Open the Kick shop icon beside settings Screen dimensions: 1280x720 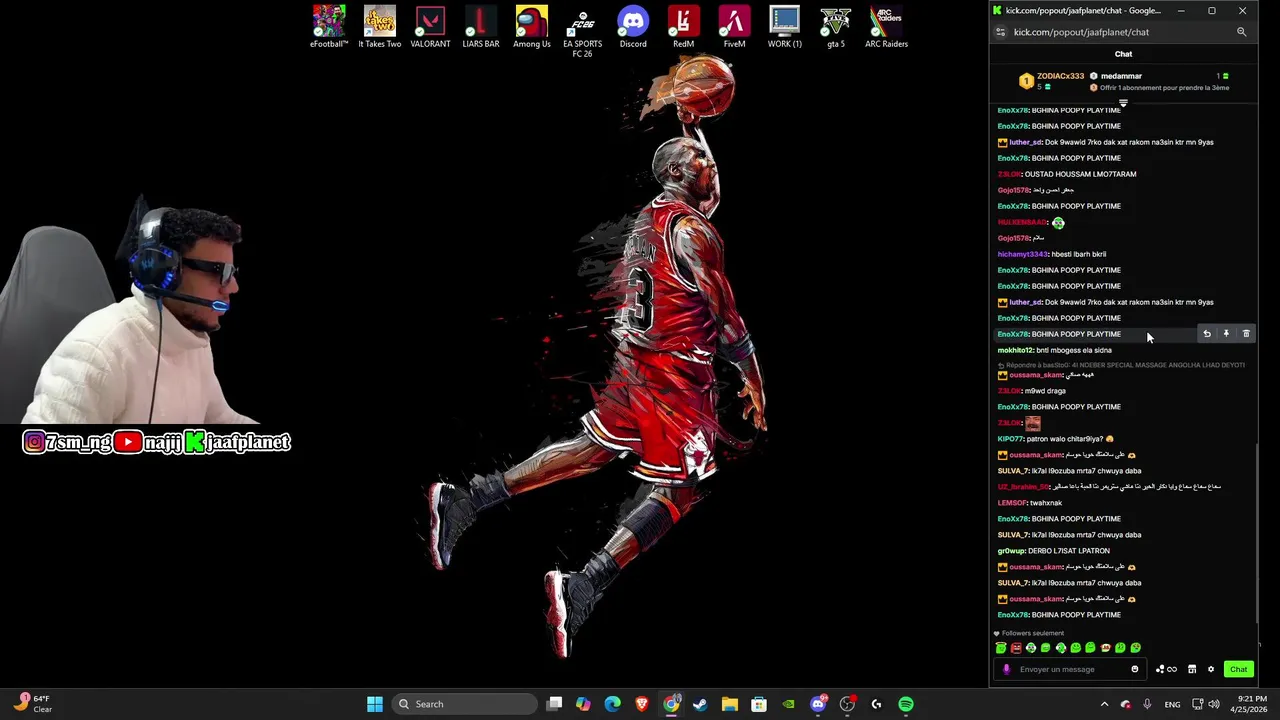point(1191,669)
